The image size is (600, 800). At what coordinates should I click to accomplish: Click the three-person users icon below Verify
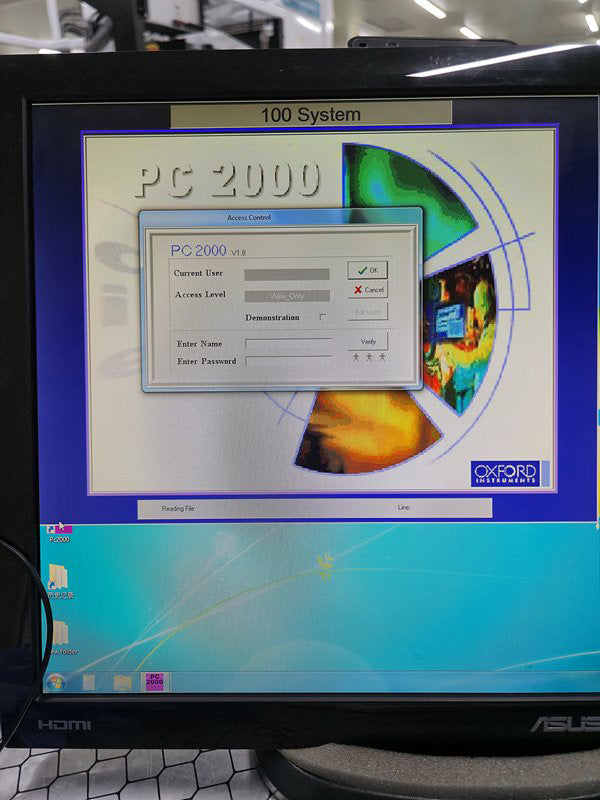[369, 357]
